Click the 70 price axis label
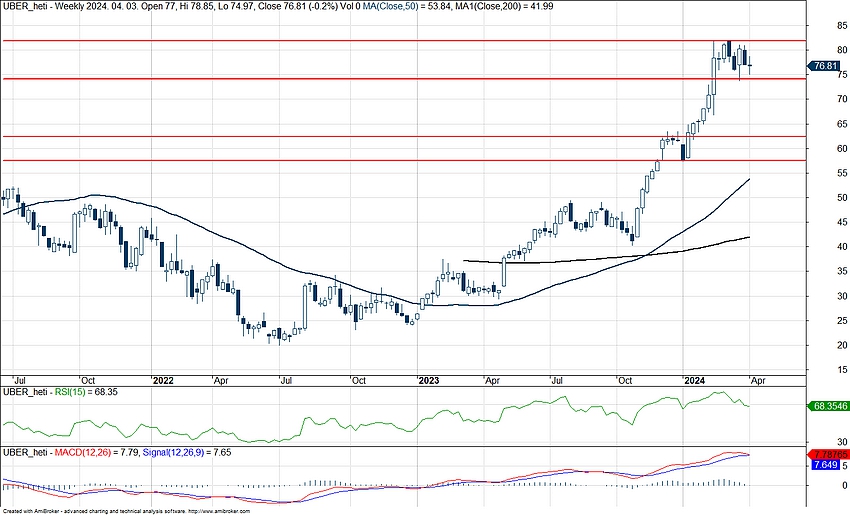The height and width of the screenshot is (515, 850). click(x=842, y=99)
